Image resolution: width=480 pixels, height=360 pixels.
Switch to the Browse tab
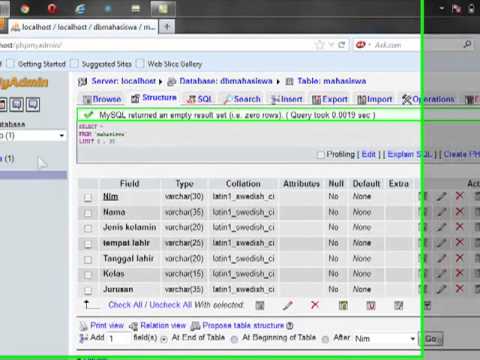[102, 99]
